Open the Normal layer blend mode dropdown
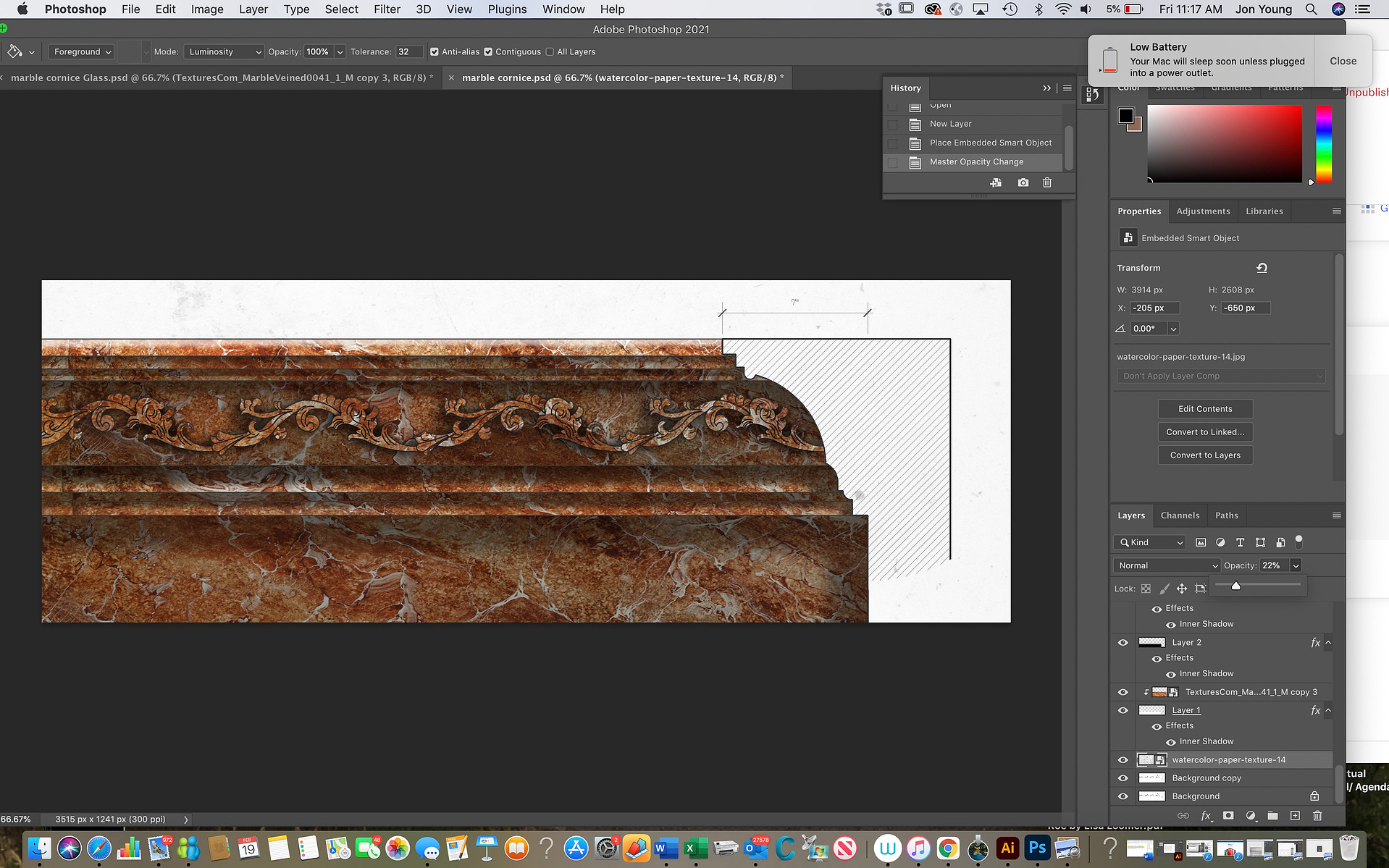 (x=1167, y=565)
